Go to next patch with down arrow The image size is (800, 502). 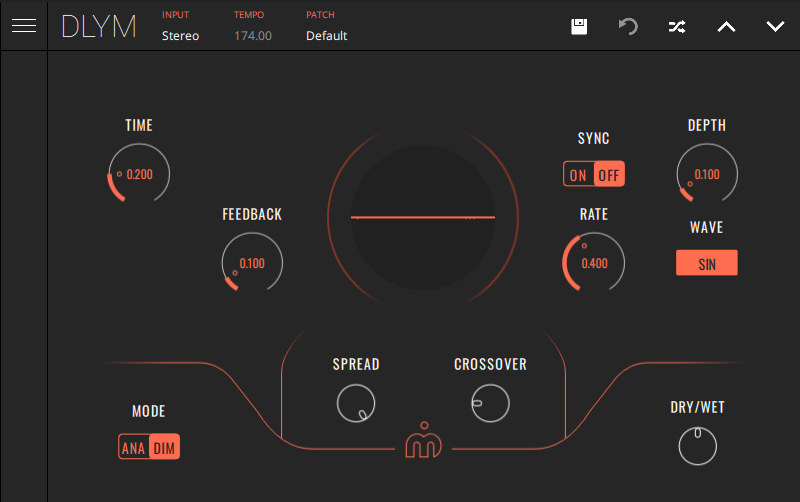pos(775,26)
